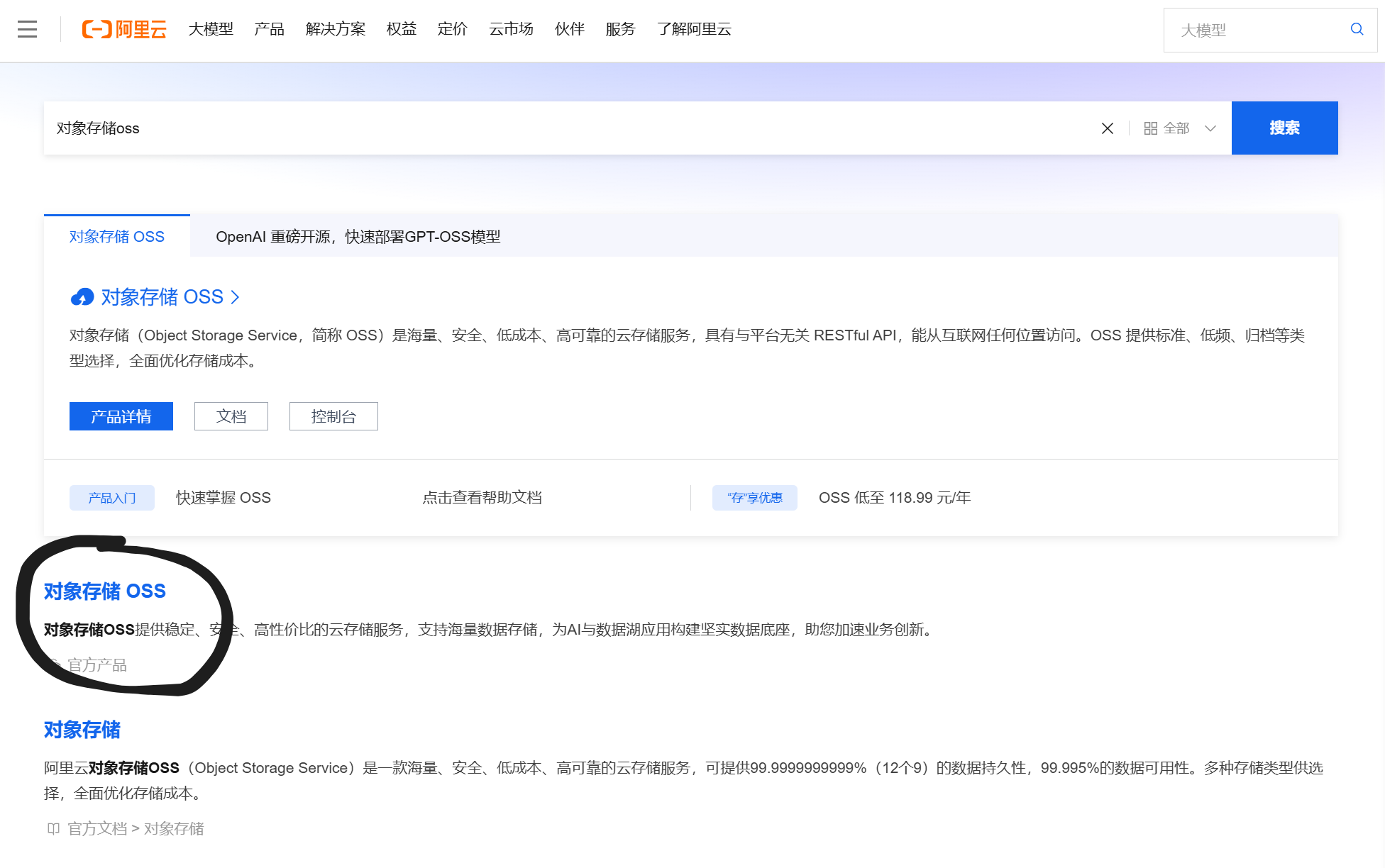Open the 解决方案 navigation menu
Image resolution: width=1385 pixels, height=868 pixels.
(x=335, y=29)
